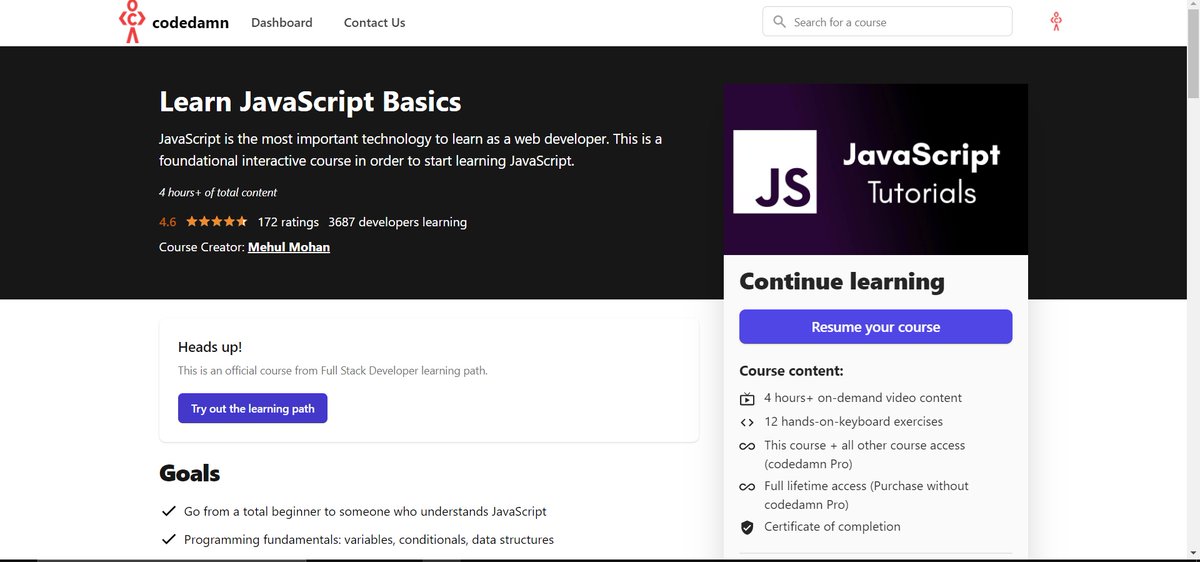Click infinity icon beside all course access
The image size is (1200, 562).
pos(747,447)
